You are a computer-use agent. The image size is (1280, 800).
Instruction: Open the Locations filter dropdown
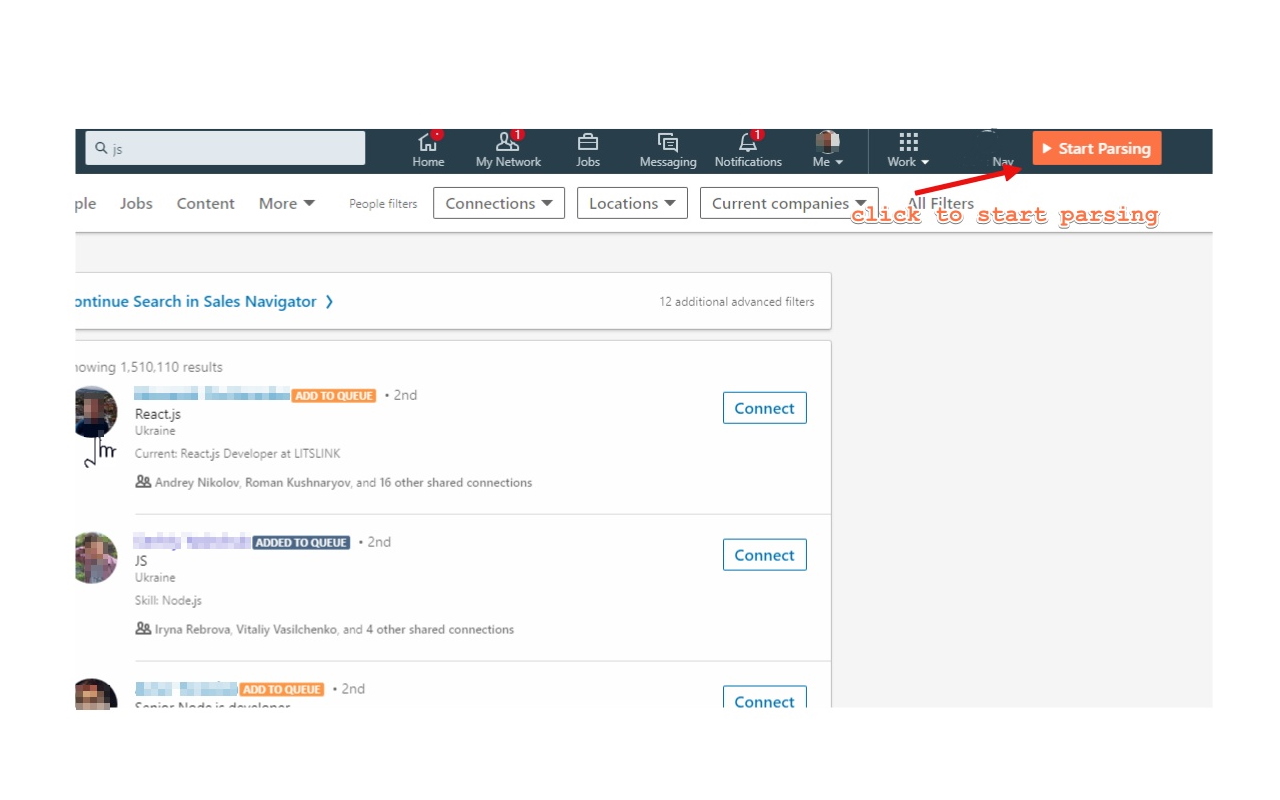(x=632, y=203)
